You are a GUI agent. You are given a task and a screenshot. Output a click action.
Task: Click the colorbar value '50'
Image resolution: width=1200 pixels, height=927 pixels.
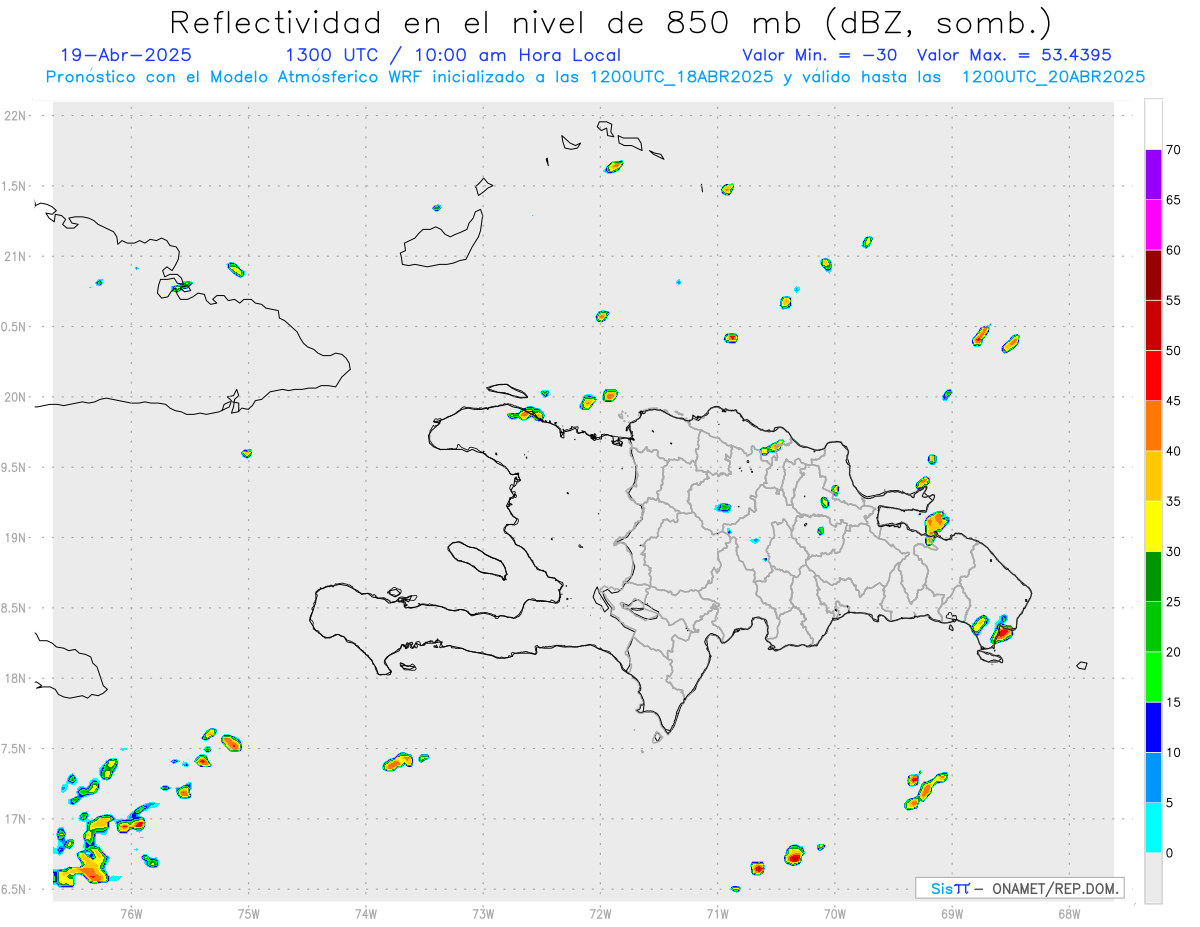pos(1174,351)
